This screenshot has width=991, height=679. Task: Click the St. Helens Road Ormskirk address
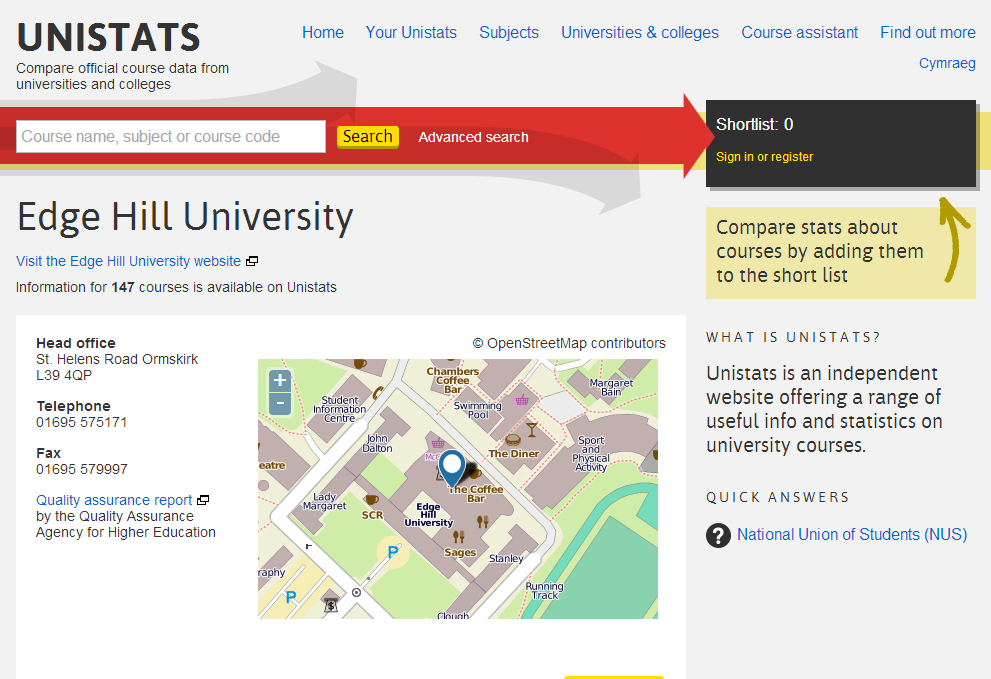pos(117,360)
